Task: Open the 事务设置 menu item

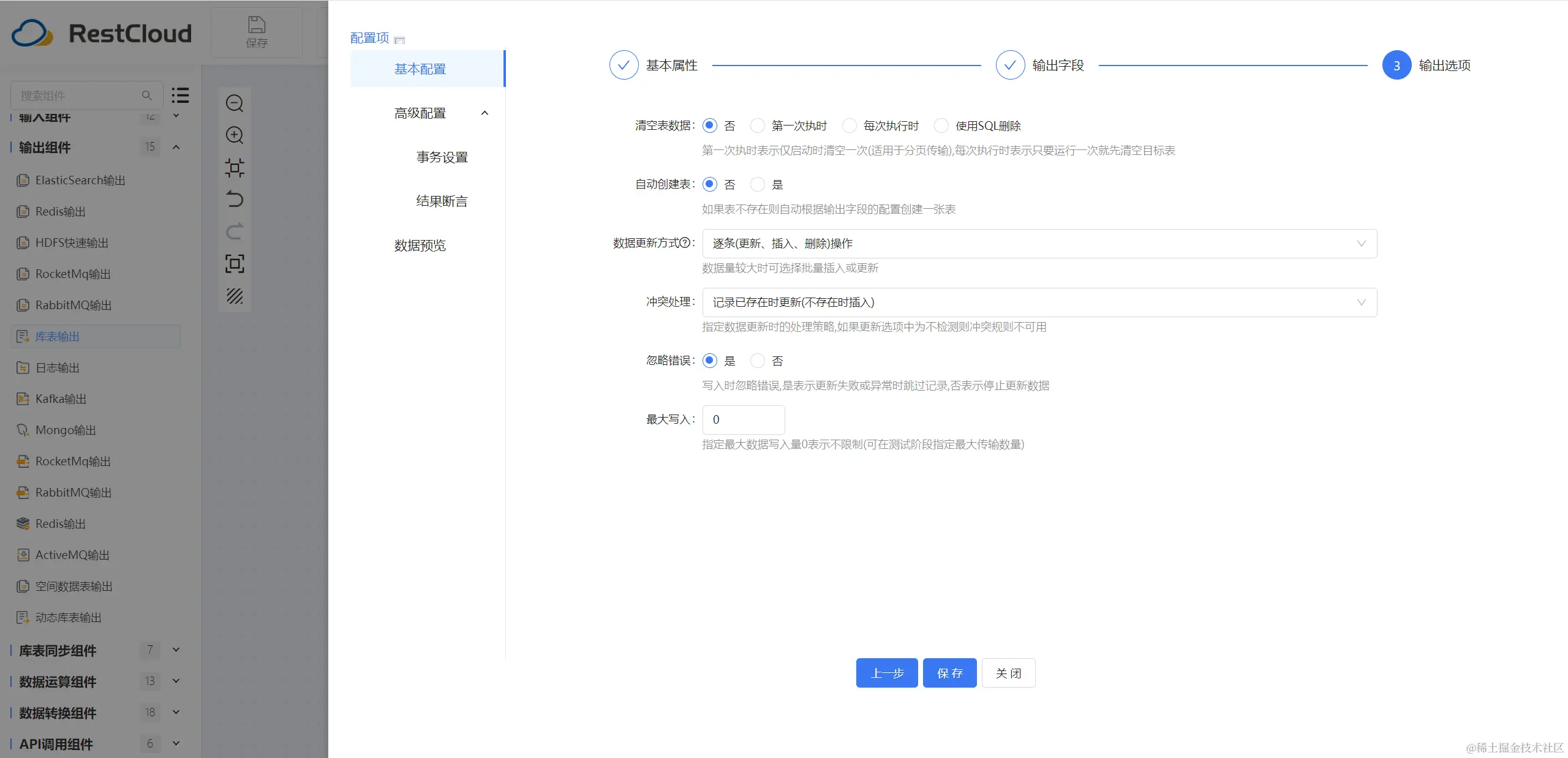Action: coord(442,157)
